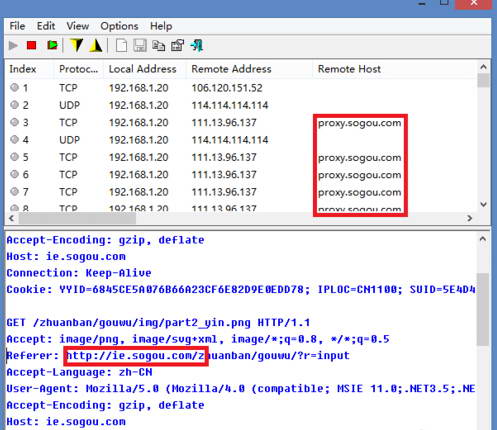Click the GET /zhuanban/gouwu/img request line
The width and height of the screenshot is (497, 430).
158,323
